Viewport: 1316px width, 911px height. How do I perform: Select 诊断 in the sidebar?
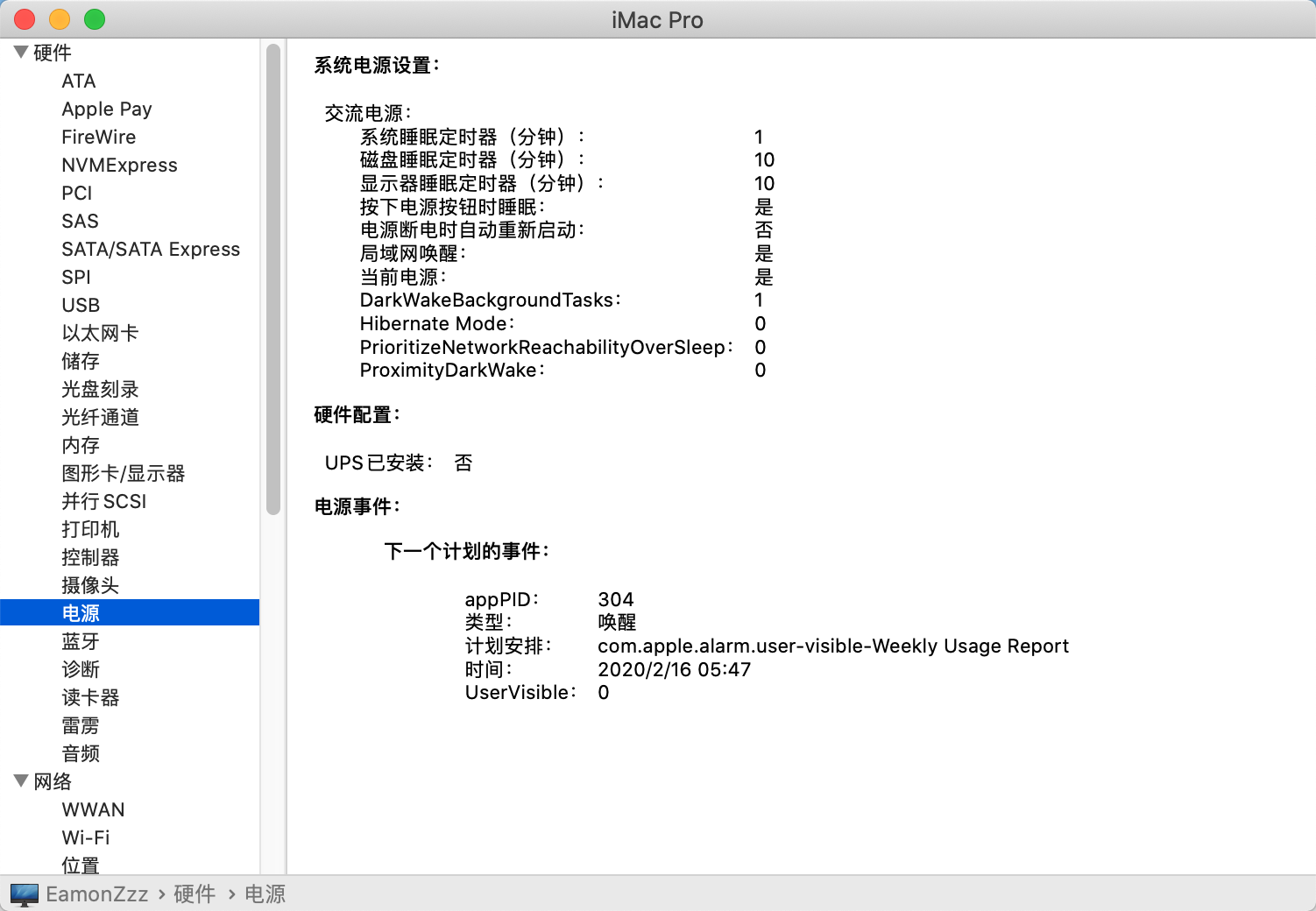coord(81,669)
